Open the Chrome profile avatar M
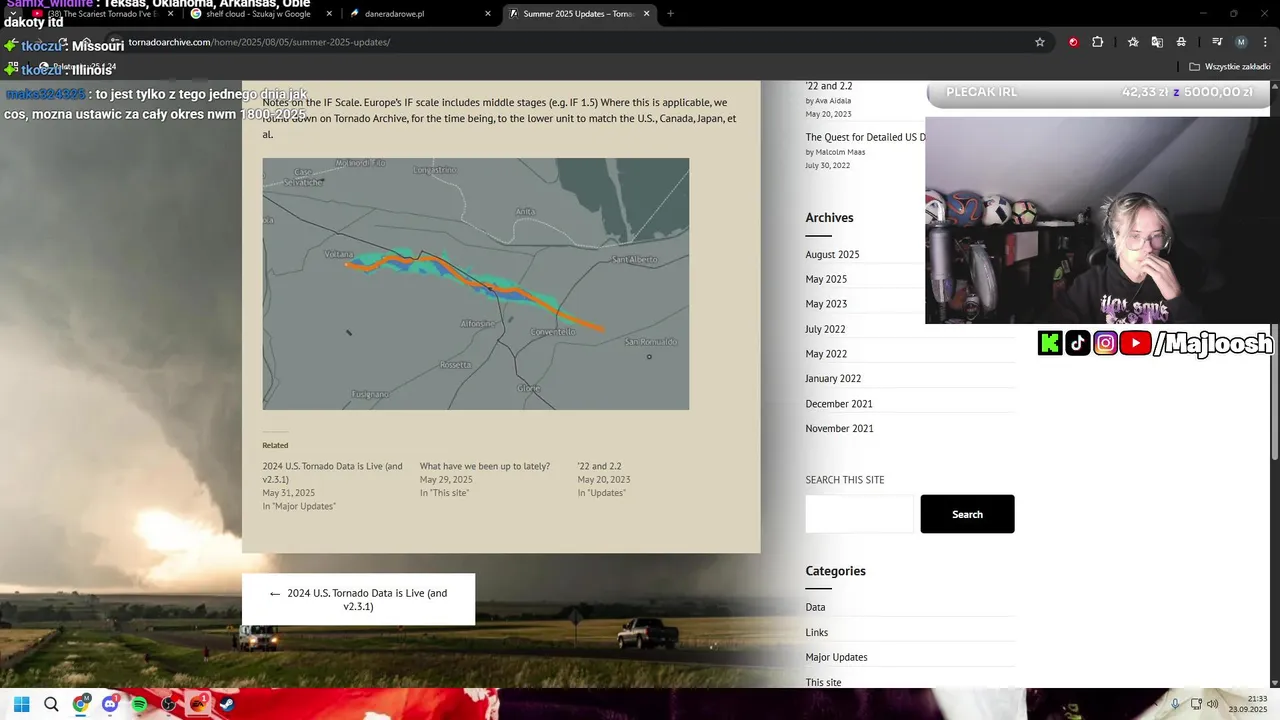This screenshot has height=720, width=1280. [1241, 42]
